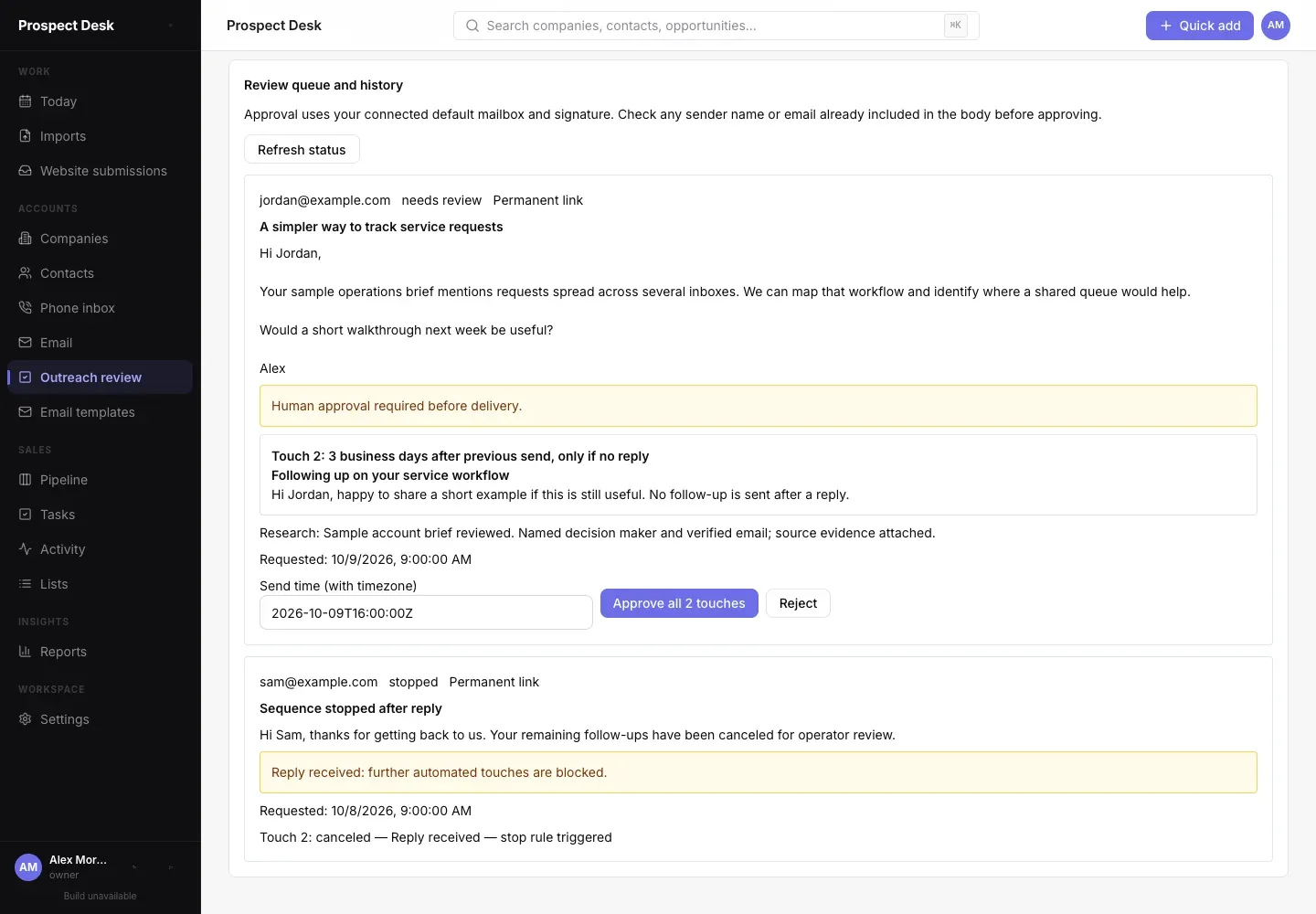The height and width of the screenshot is (914, 1316).
Task: Focus the global search field
Action: [716, 26]
